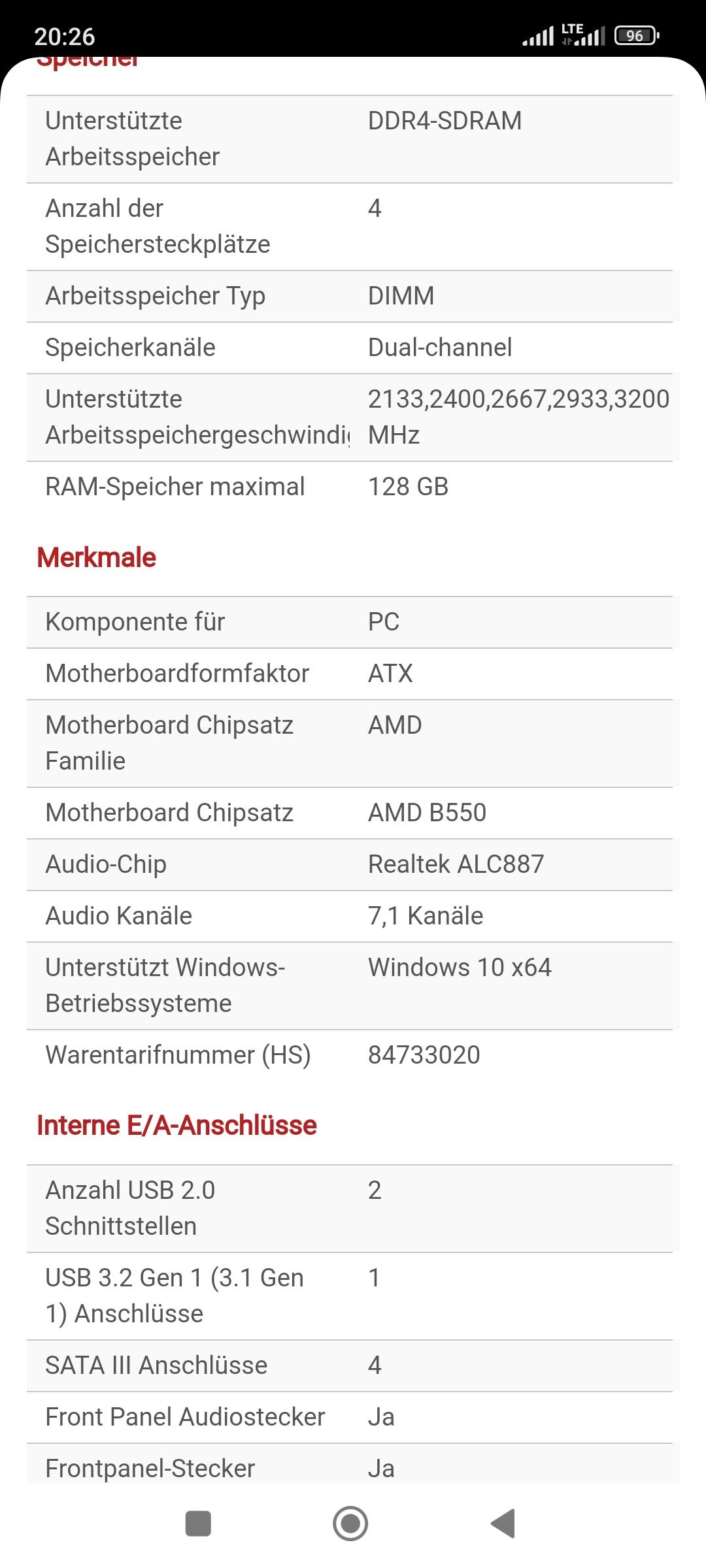
Task: Select the Merkmale section heading
Action: coord(97,557)
